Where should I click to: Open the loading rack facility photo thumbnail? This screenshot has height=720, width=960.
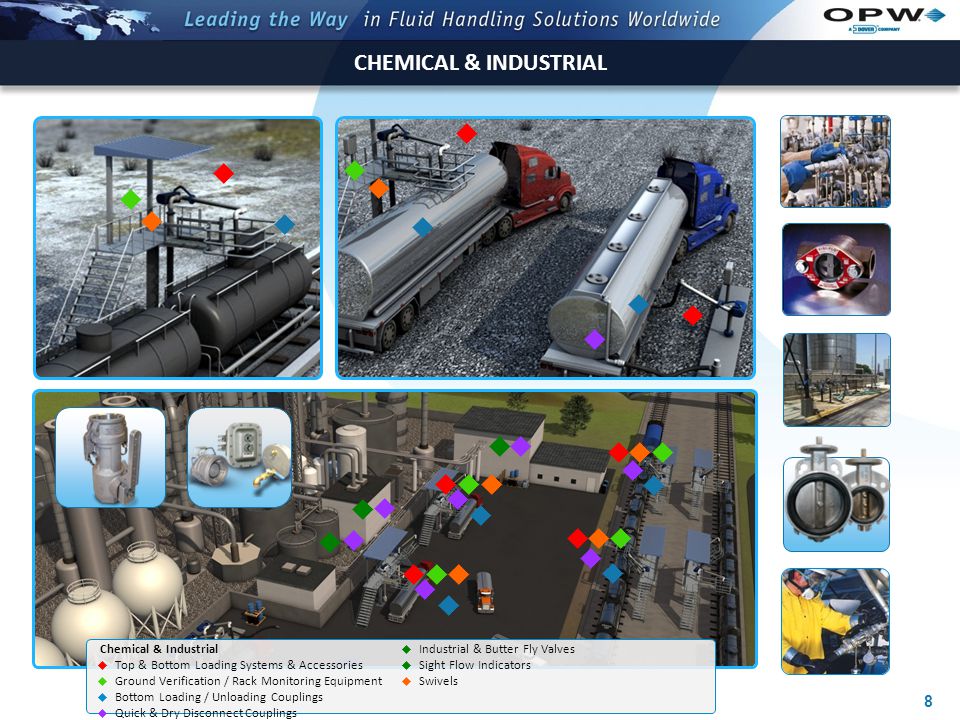pyautogui.click(x=837, y=380)
